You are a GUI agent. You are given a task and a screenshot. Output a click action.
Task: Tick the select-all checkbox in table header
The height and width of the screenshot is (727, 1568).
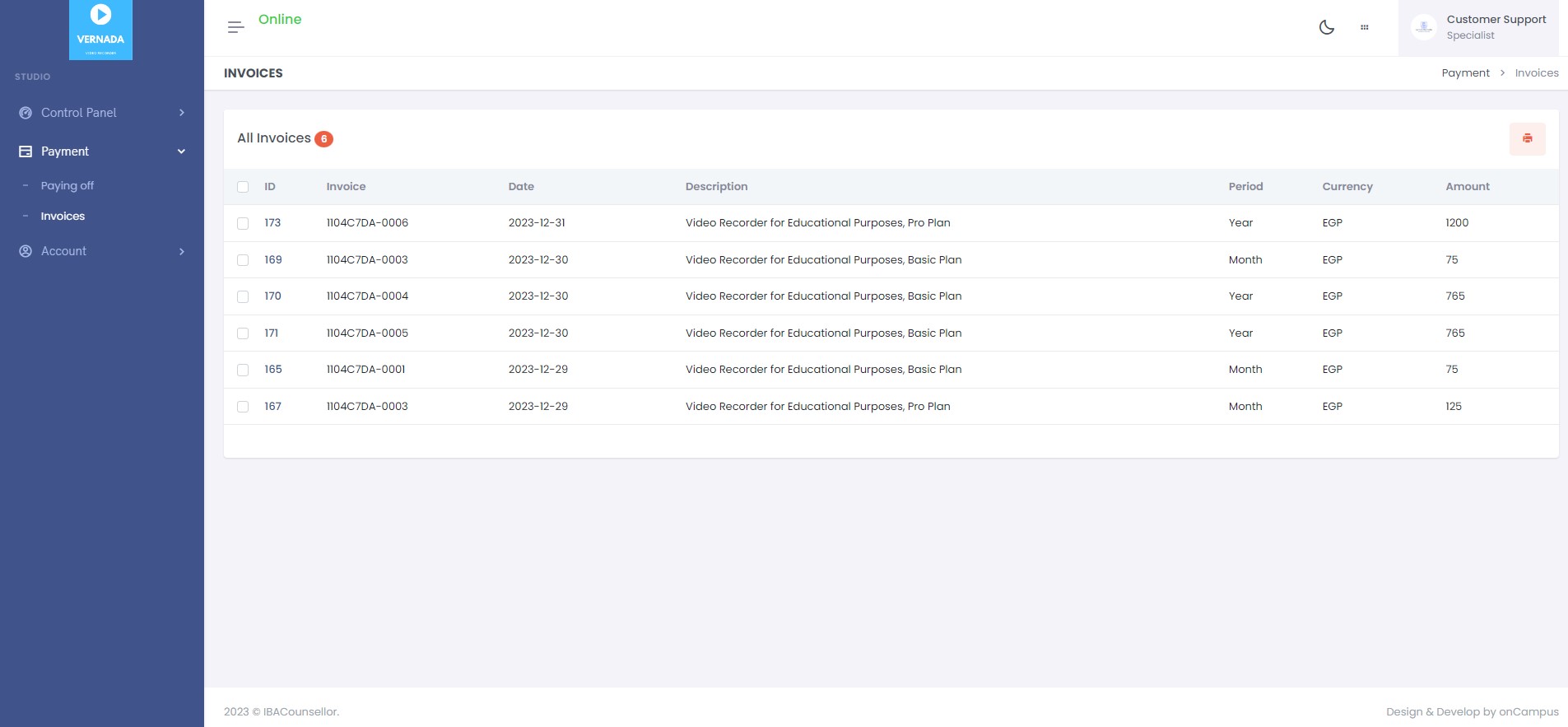pyautogui.click(x=243, y=187)
